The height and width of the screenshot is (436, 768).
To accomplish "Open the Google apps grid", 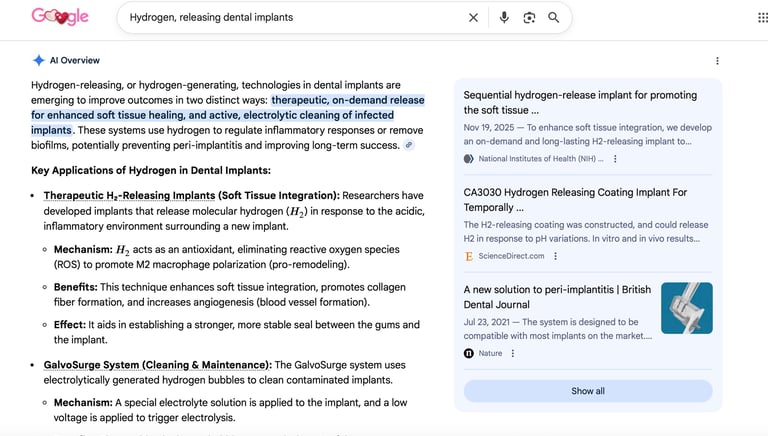I will [763, 17].
